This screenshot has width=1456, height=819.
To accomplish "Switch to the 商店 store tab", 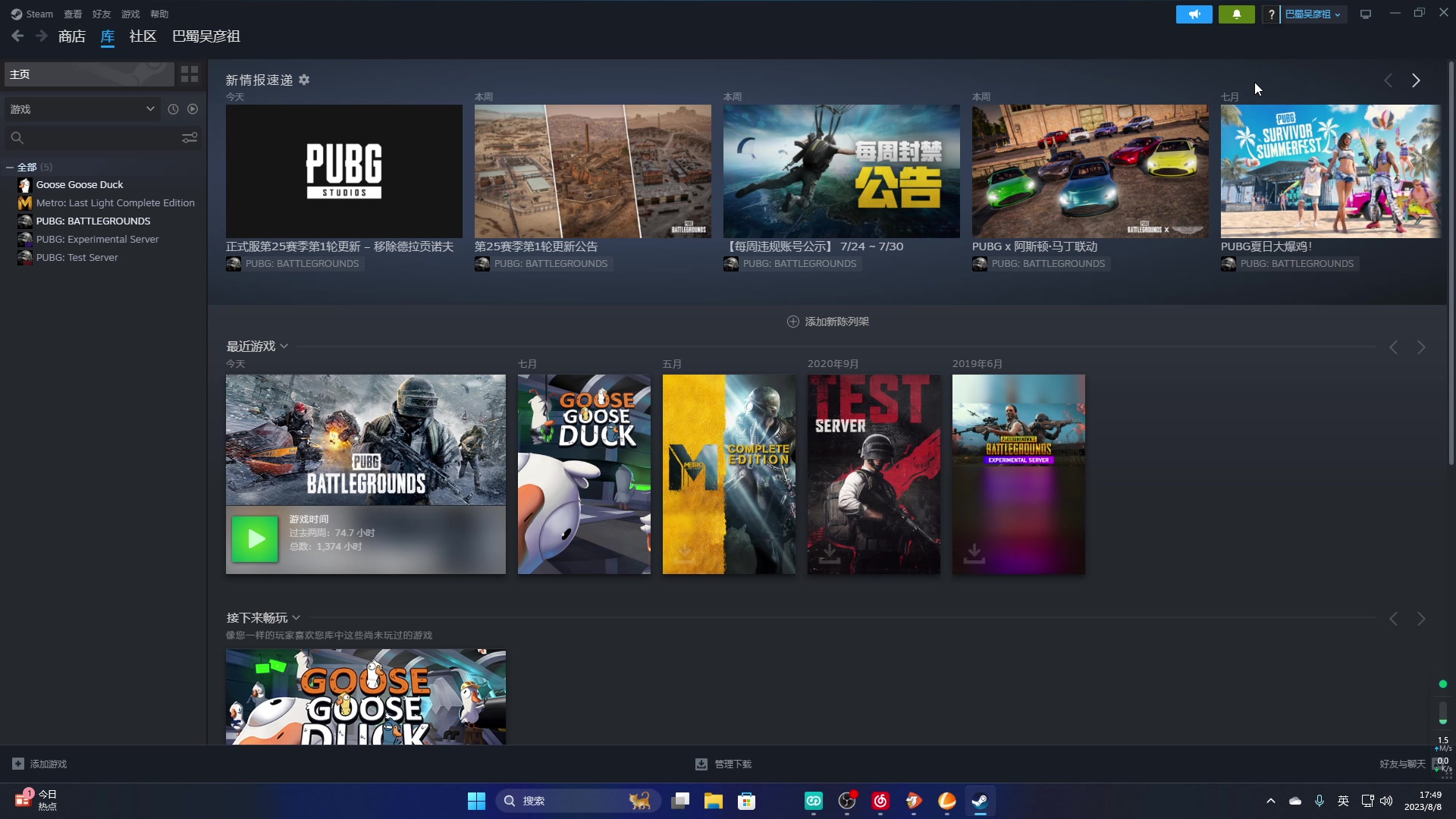I will click(x=72, y=36).
